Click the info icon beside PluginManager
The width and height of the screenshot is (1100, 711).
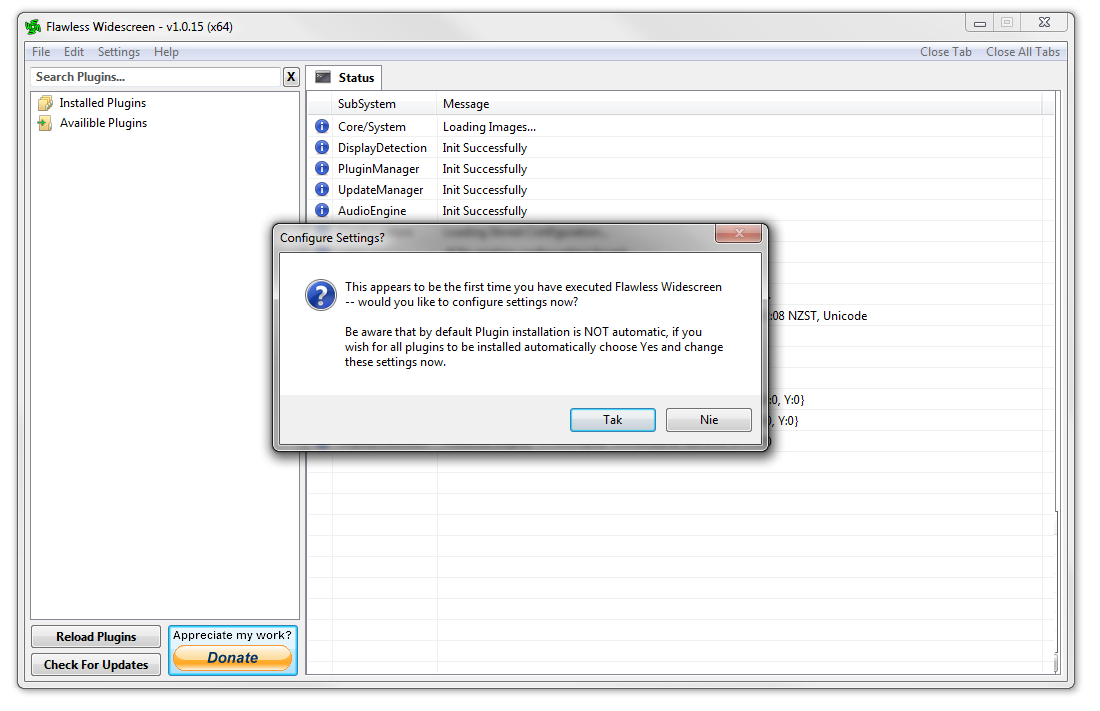pos(322,168)
